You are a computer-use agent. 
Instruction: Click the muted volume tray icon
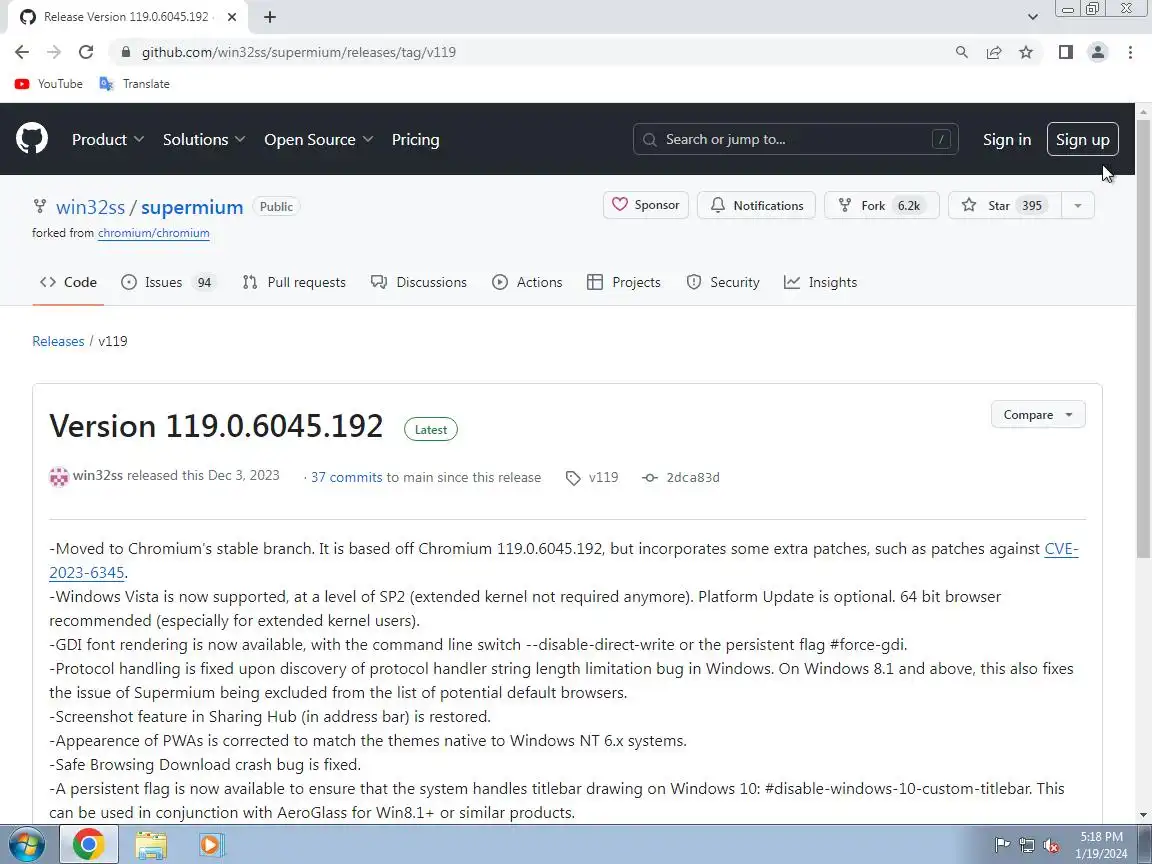[1051, 846]
